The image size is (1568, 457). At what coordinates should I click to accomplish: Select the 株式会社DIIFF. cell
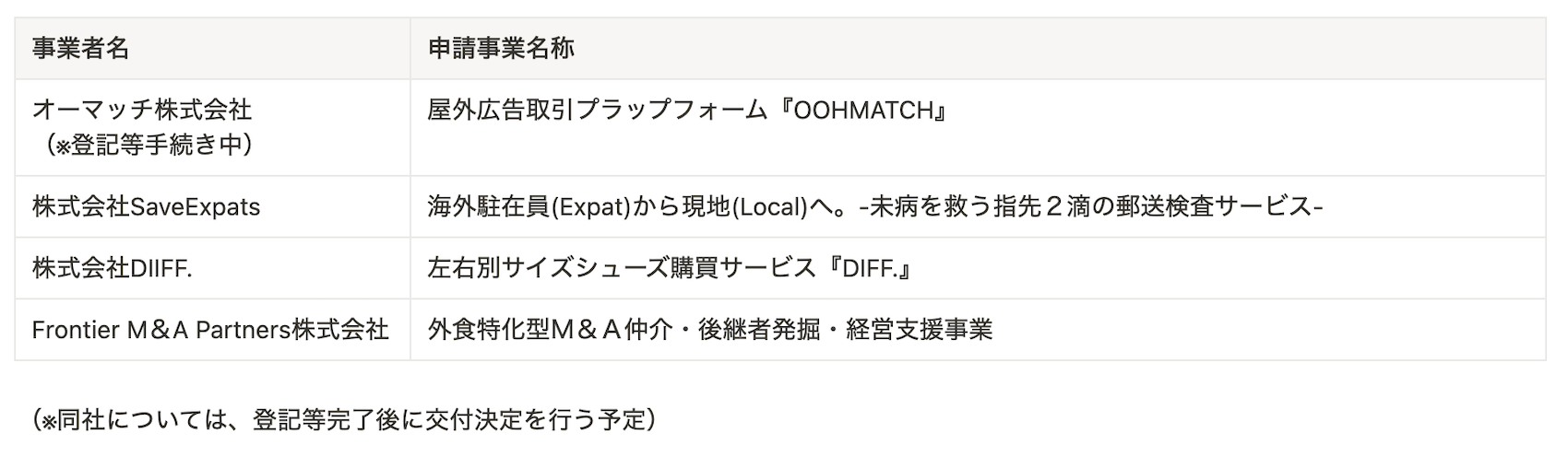pos(112,268)
